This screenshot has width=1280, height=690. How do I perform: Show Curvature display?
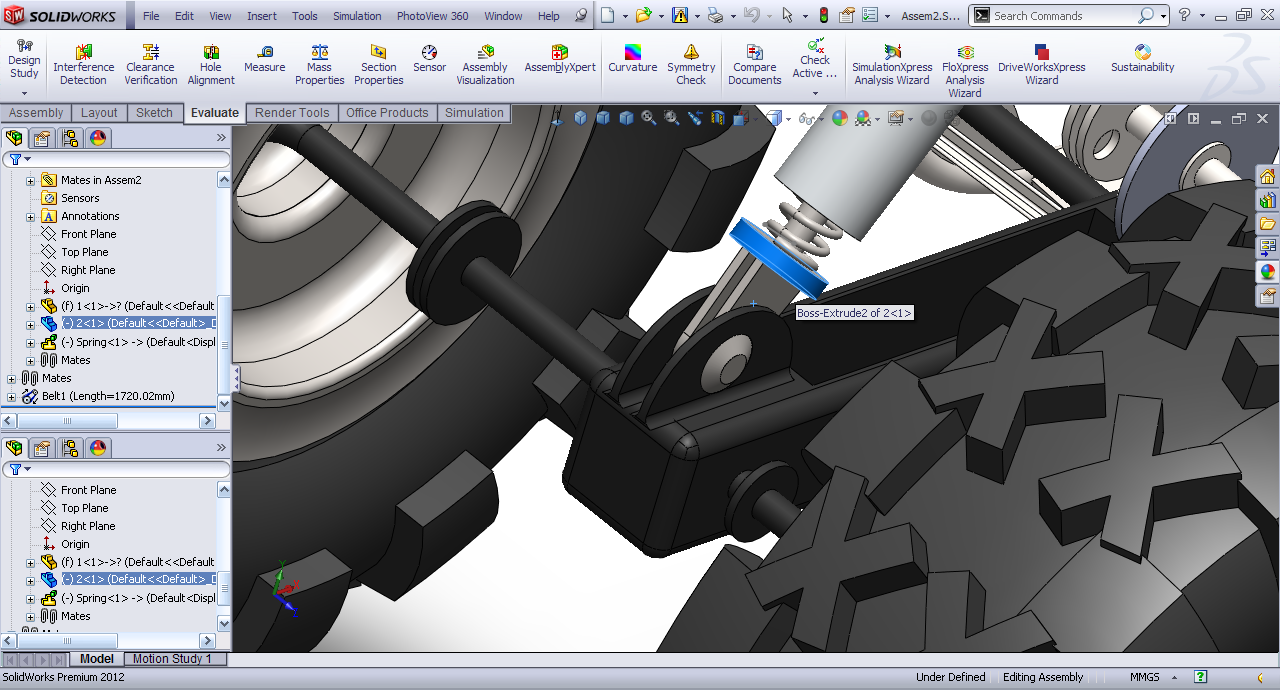(633, 59)
